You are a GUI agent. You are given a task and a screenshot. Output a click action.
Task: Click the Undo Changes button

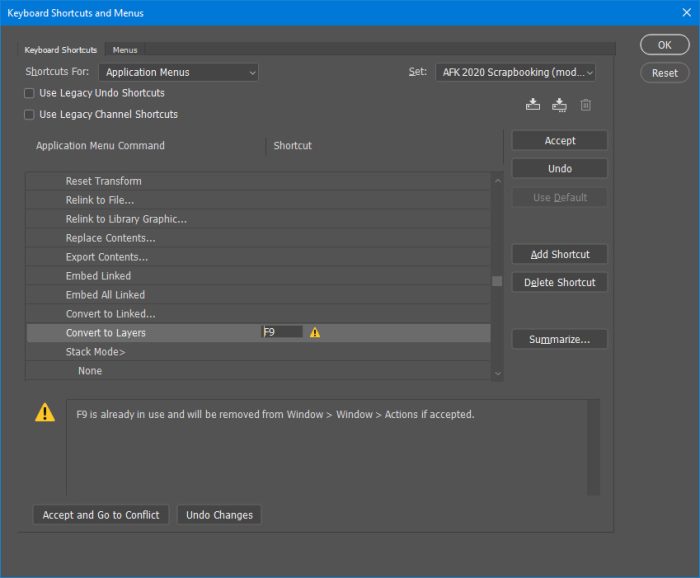(220, 515)
